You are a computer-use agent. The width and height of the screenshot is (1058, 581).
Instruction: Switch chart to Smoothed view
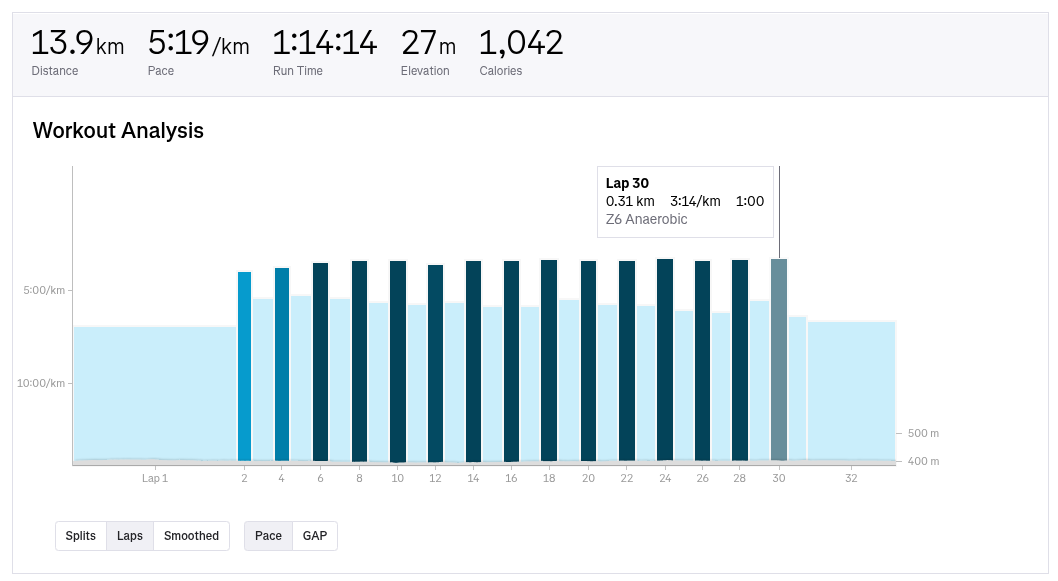192,536
